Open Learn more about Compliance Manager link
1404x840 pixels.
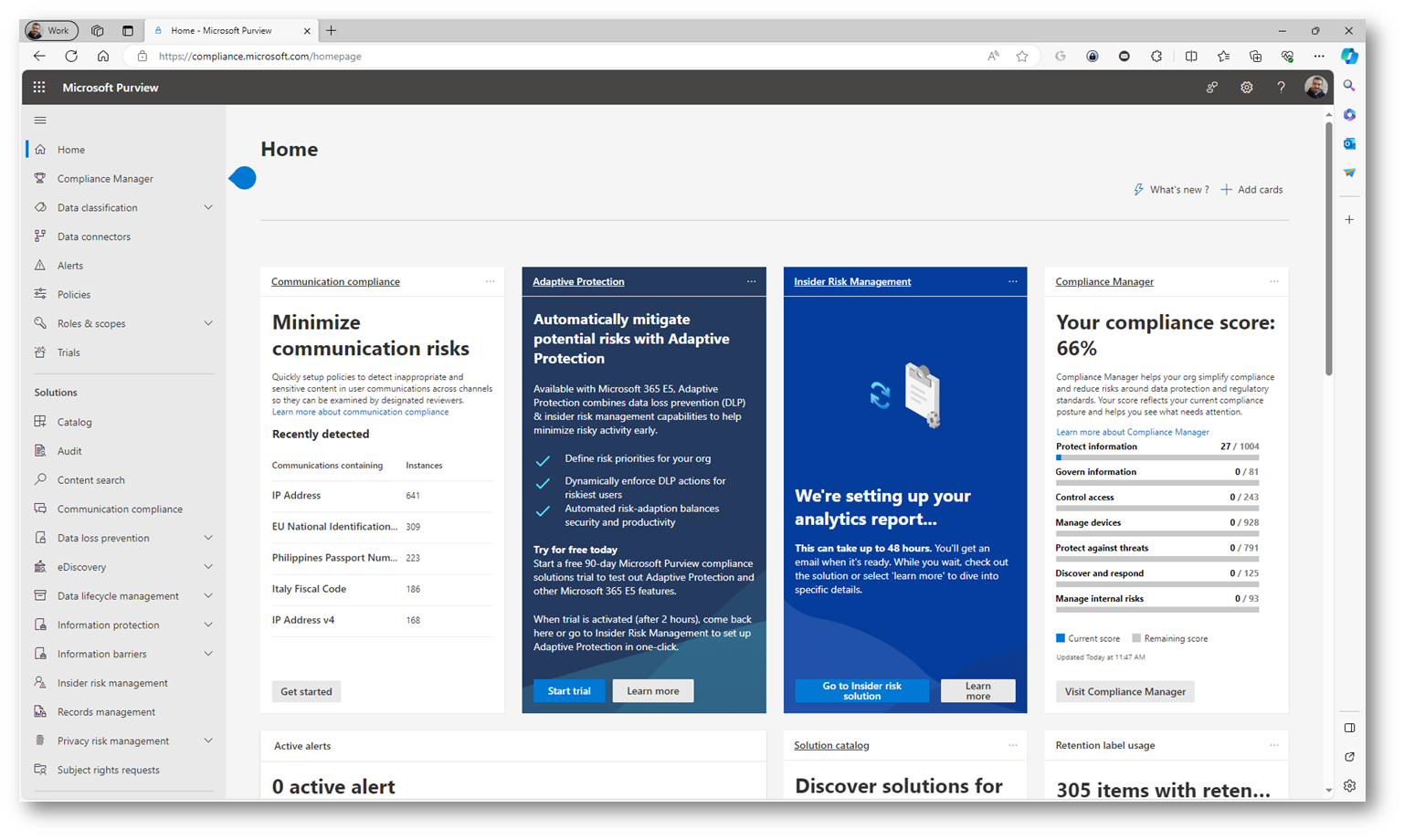(x=1132, y=432)
